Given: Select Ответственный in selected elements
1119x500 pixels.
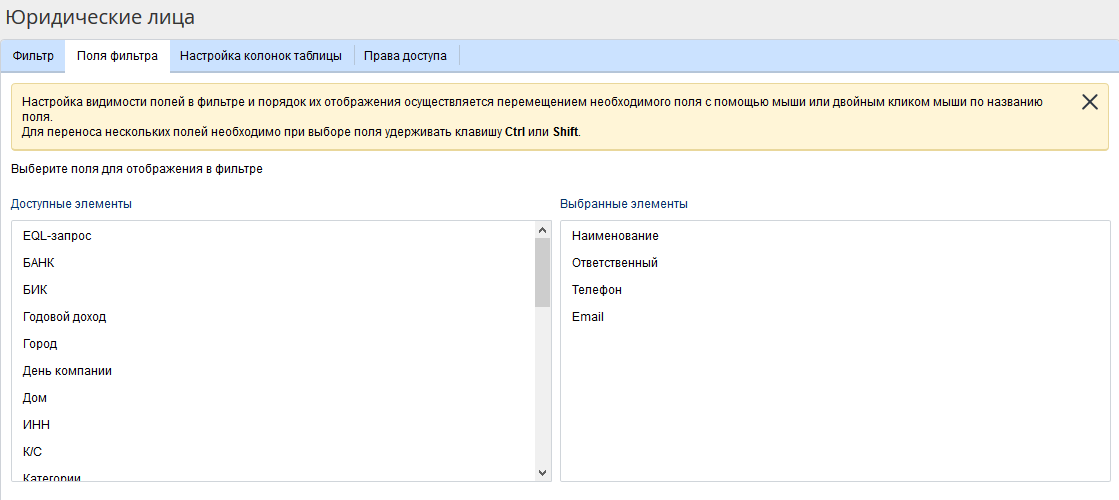Looking at the screenshot, I should click(x=614, y=263).
